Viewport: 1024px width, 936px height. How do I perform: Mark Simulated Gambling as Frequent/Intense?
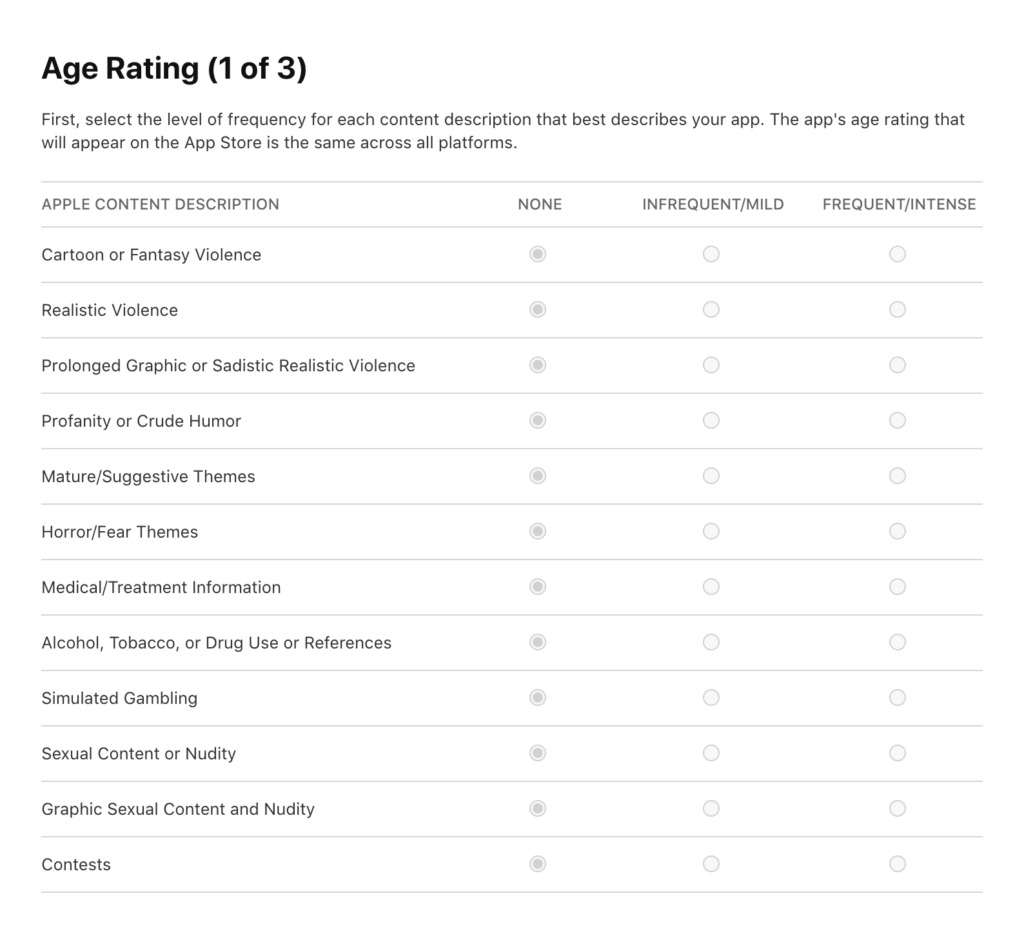[x=897, y=698]
